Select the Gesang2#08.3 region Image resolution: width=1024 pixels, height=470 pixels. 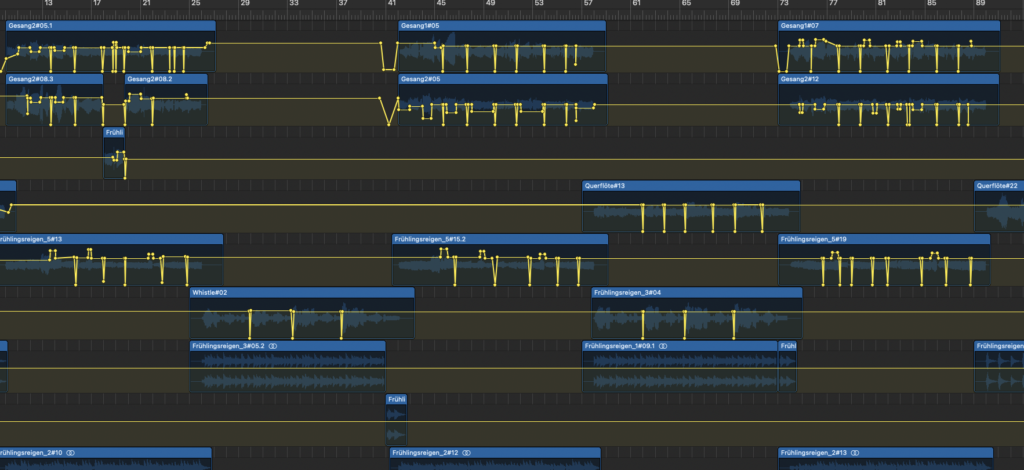(x=54, y=99)
